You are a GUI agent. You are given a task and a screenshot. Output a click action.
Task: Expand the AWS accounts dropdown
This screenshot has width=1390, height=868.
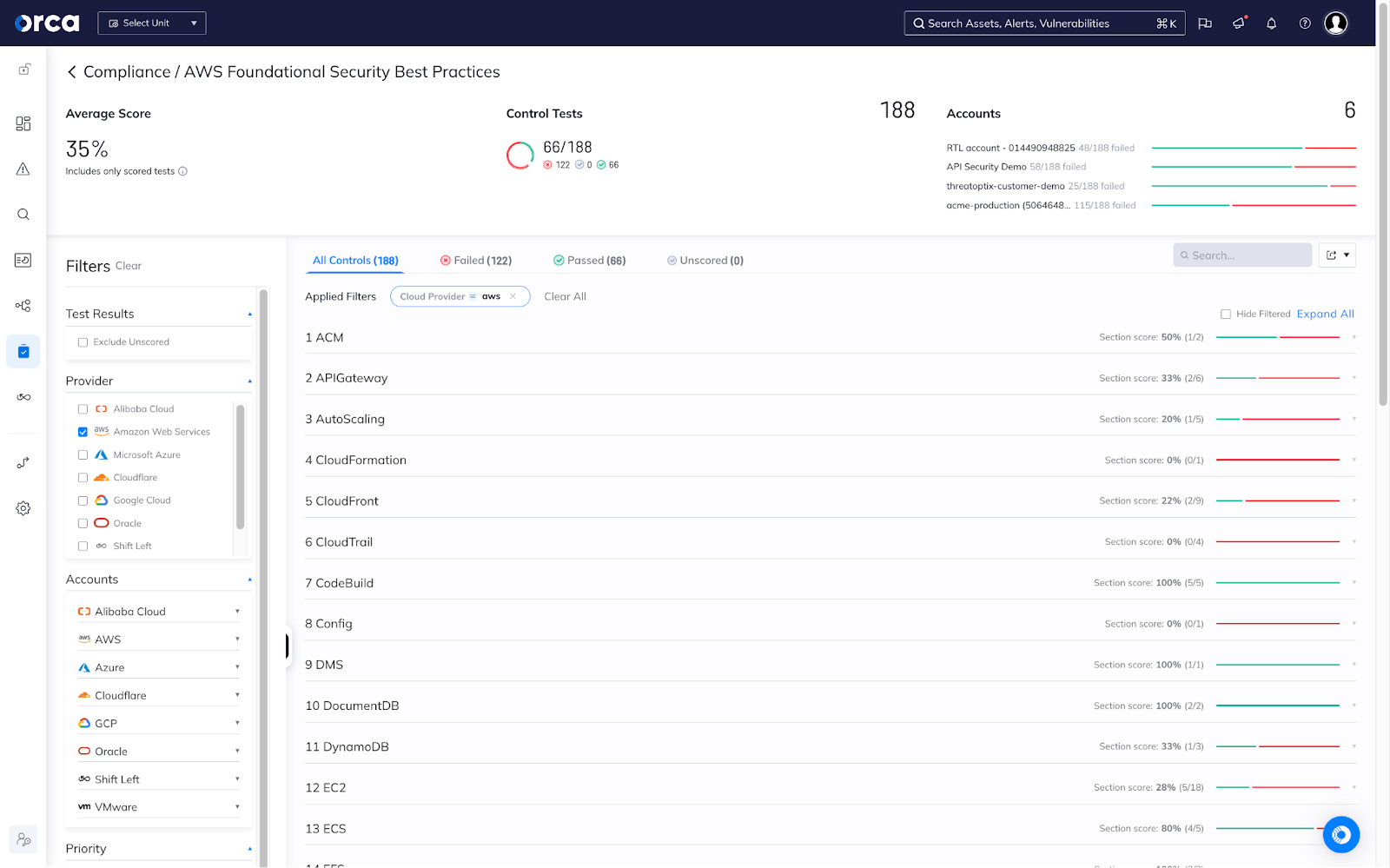(x=236, y=639)
